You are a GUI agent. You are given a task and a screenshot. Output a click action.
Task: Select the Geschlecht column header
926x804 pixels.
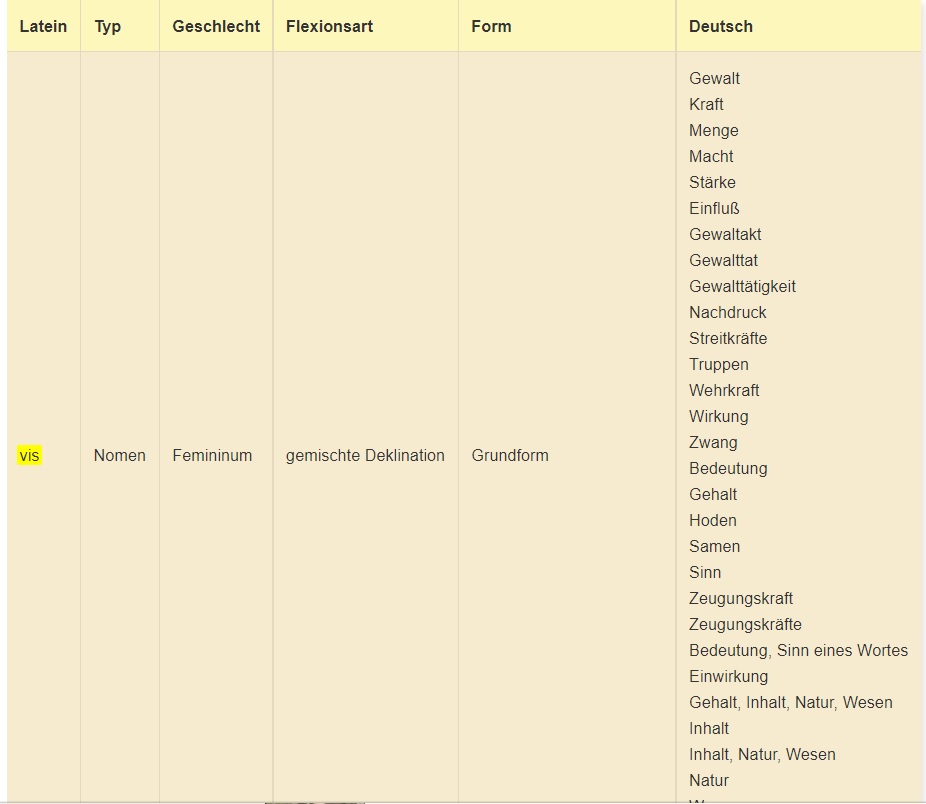tap(215, 26)
